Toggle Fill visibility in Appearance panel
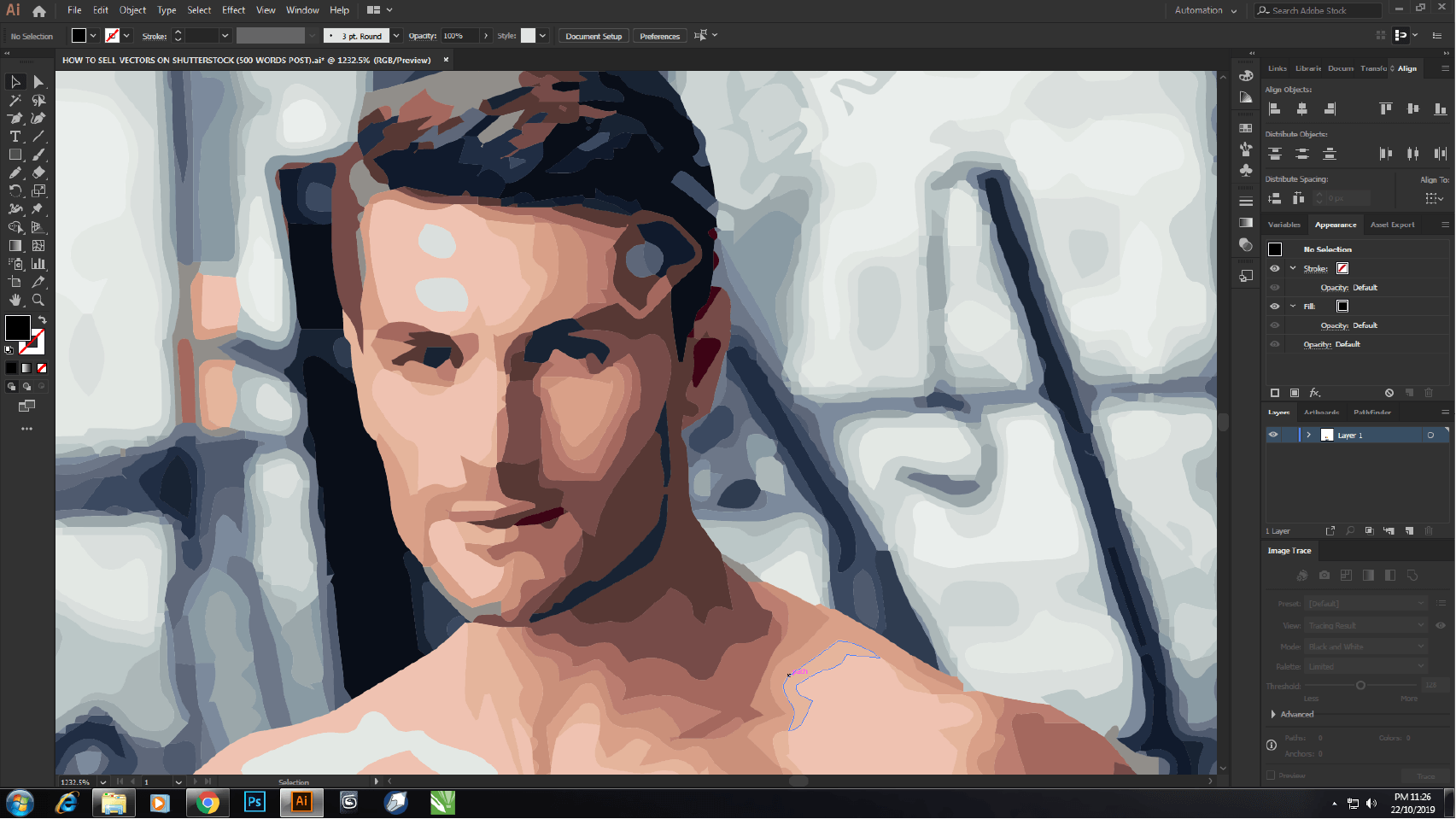The image size is (1456, 819). 1275,306
